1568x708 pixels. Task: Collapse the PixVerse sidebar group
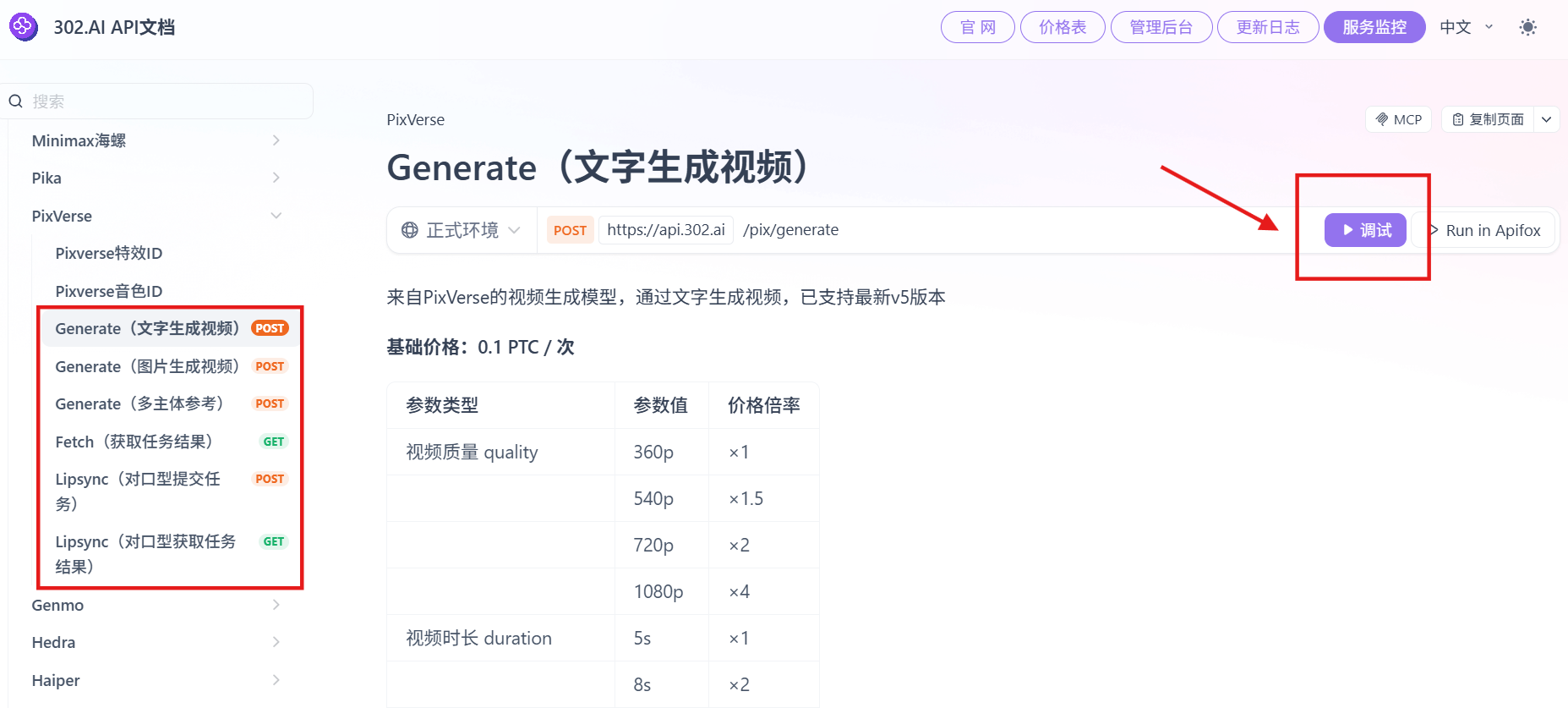click(156, 216)
